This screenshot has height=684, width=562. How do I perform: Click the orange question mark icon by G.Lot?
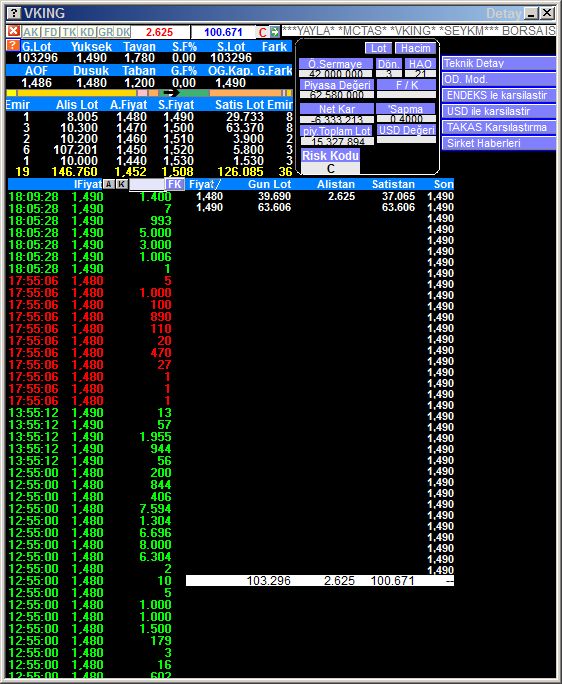[x=13, y=45]
